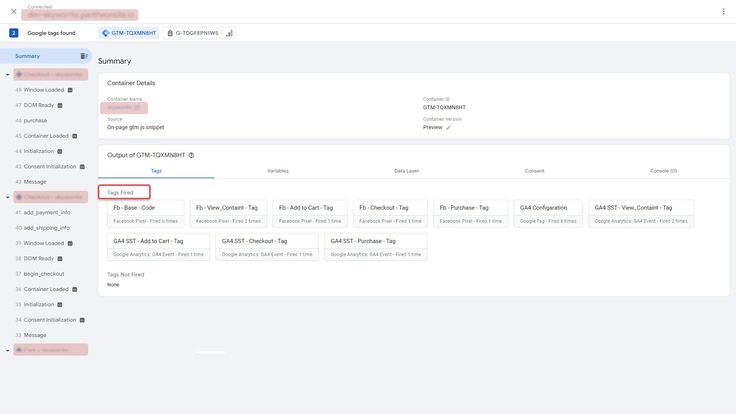This screenshot has height=414, width=736.
Task: Click the icon beside 47 DOM Ready
Action: [x=60, y=106]
